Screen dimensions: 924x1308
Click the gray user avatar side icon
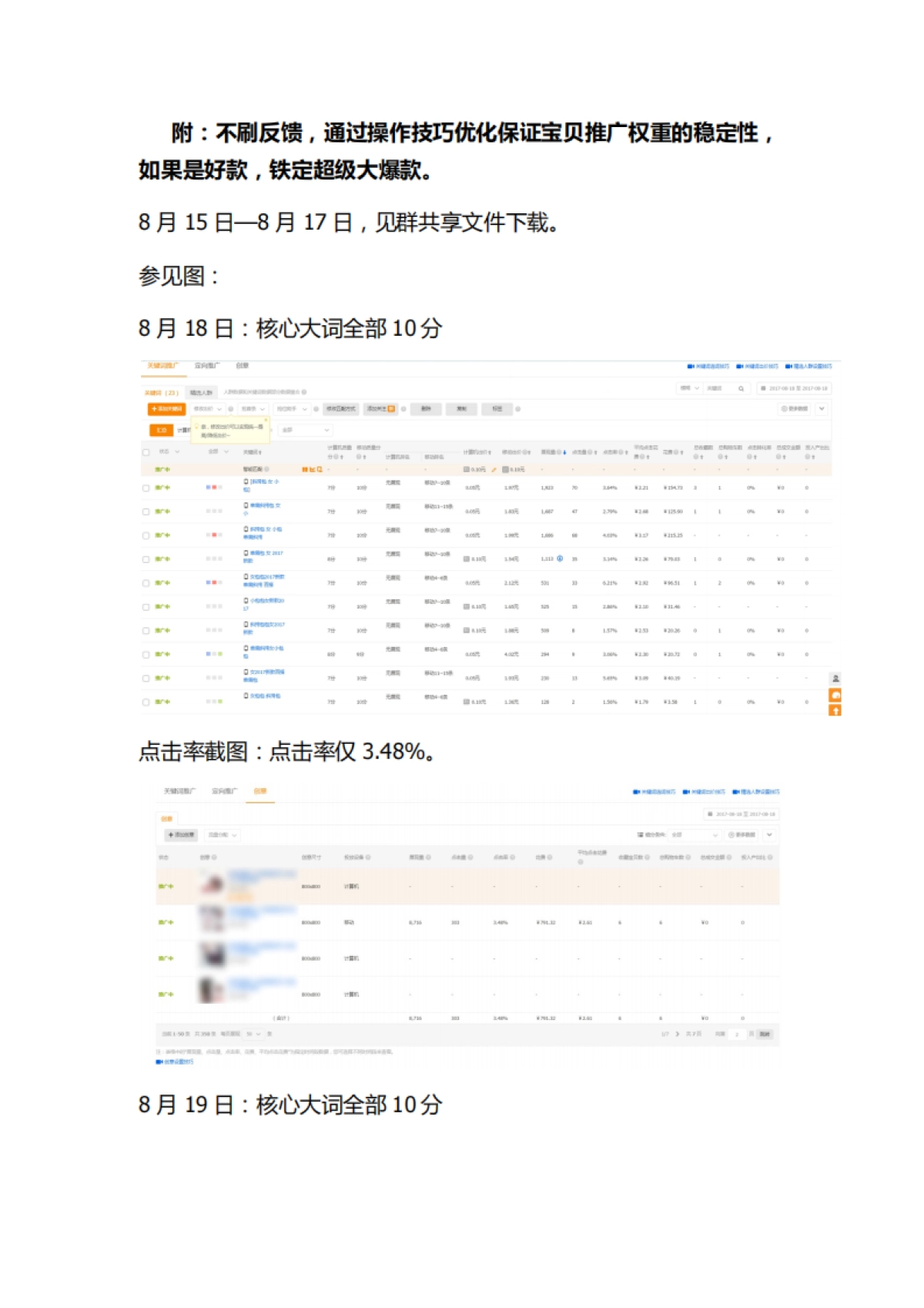tap(835, 679)
